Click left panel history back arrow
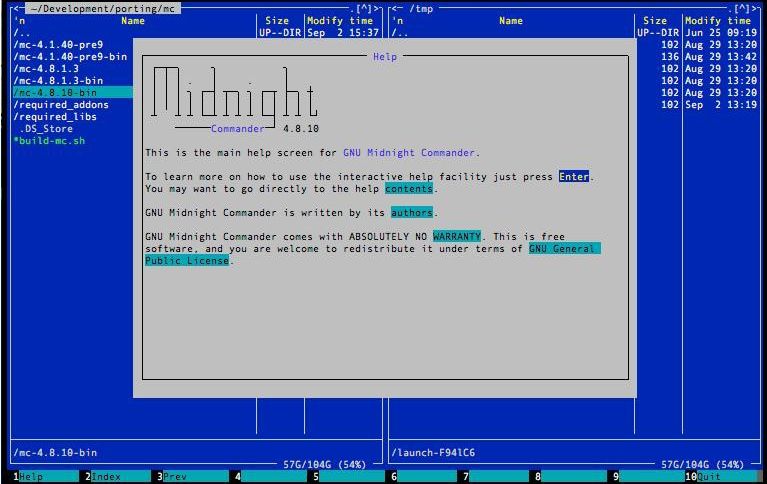 click(19, 8)
